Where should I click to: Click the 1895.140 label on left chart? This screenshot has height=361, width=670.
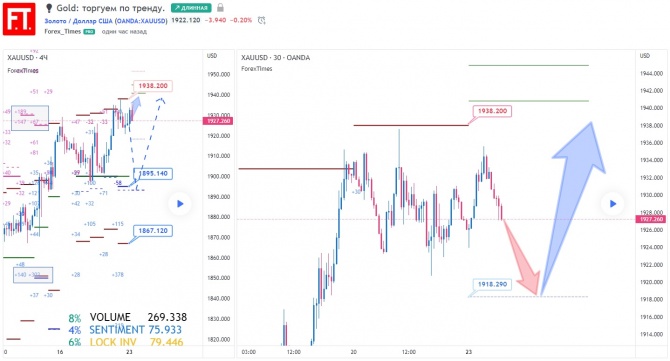153,173
